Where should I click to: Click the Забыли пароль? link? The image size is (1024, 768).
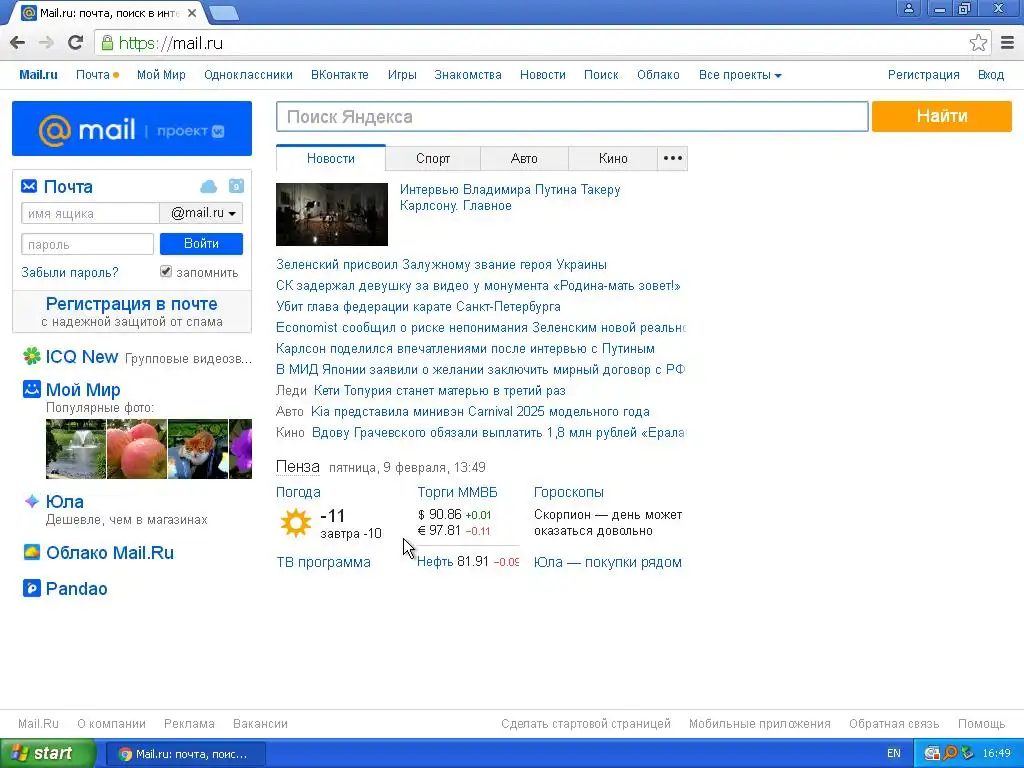[70, 272]
